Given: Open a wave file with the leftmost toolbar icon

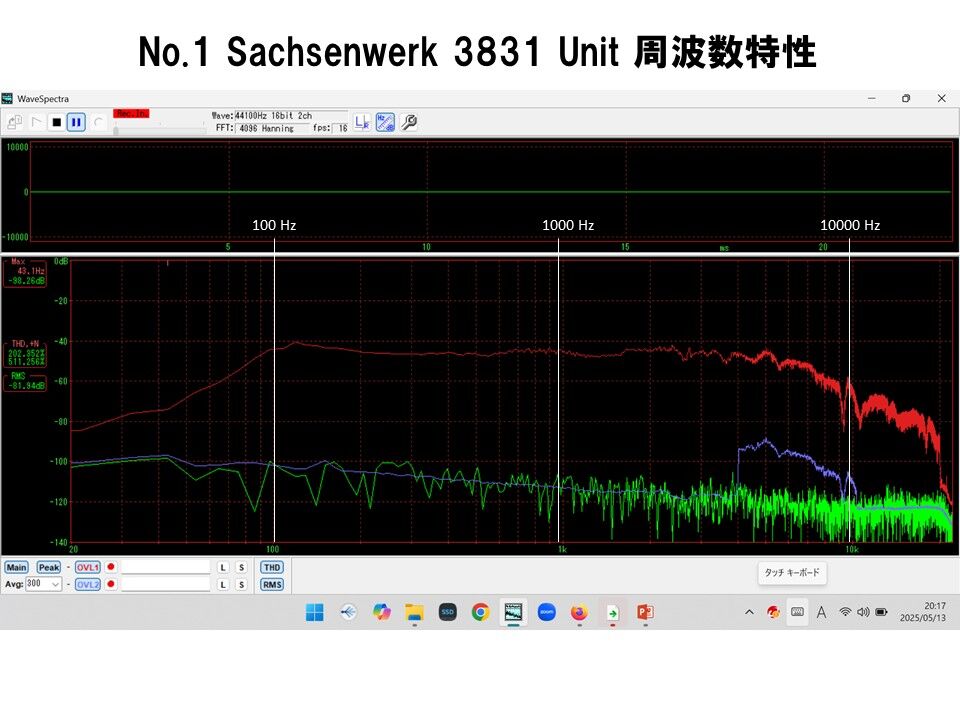Looking at the screenshot, I should tap(15, 121).
